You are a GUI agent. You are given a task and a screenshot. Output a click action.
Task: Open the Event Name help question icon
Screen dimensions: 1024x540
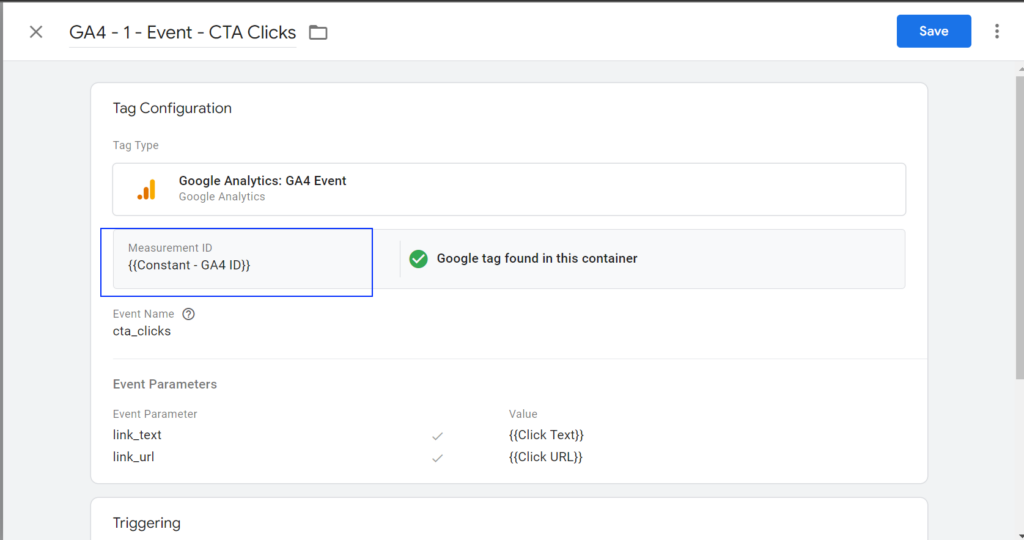188,314
